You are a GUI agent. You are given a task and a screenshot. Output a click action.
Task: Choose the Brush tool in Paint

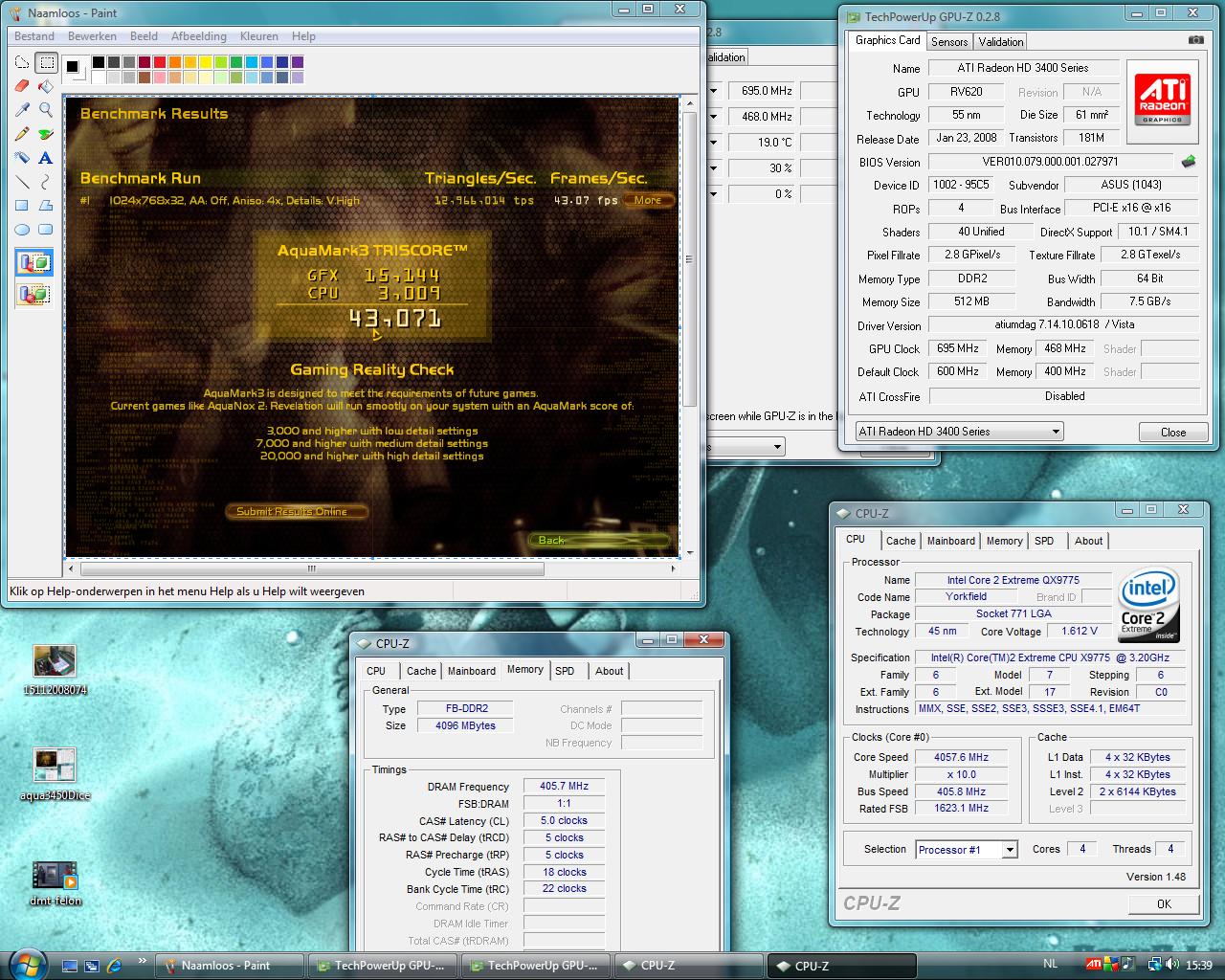click(x=45, y=134)
